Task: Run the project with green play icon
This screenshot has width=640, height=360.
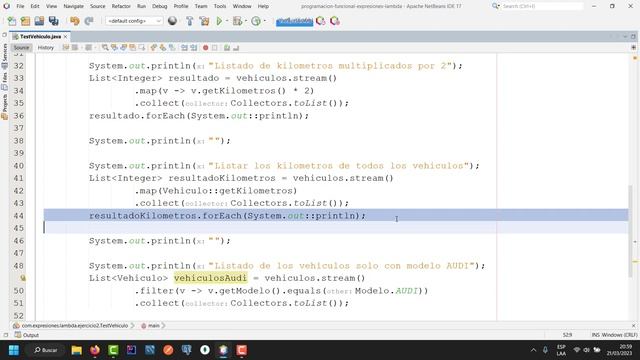Action: pos(219,21)
